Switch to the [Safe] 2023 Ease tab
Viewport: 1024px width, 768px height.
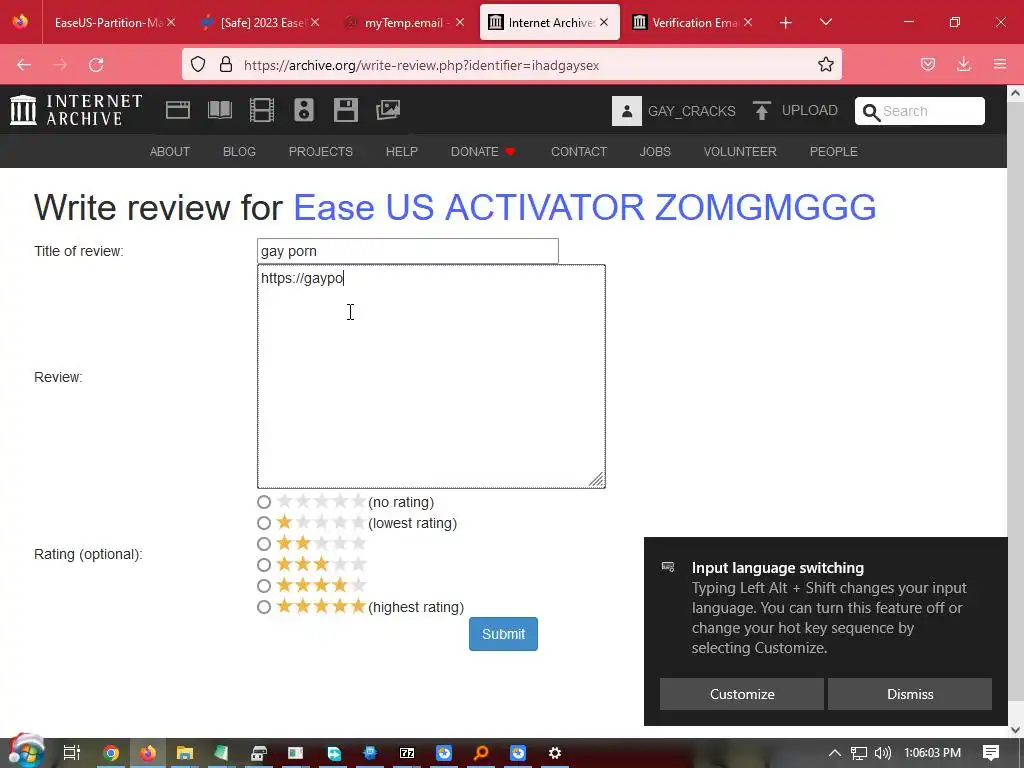[x=261, y=22]
